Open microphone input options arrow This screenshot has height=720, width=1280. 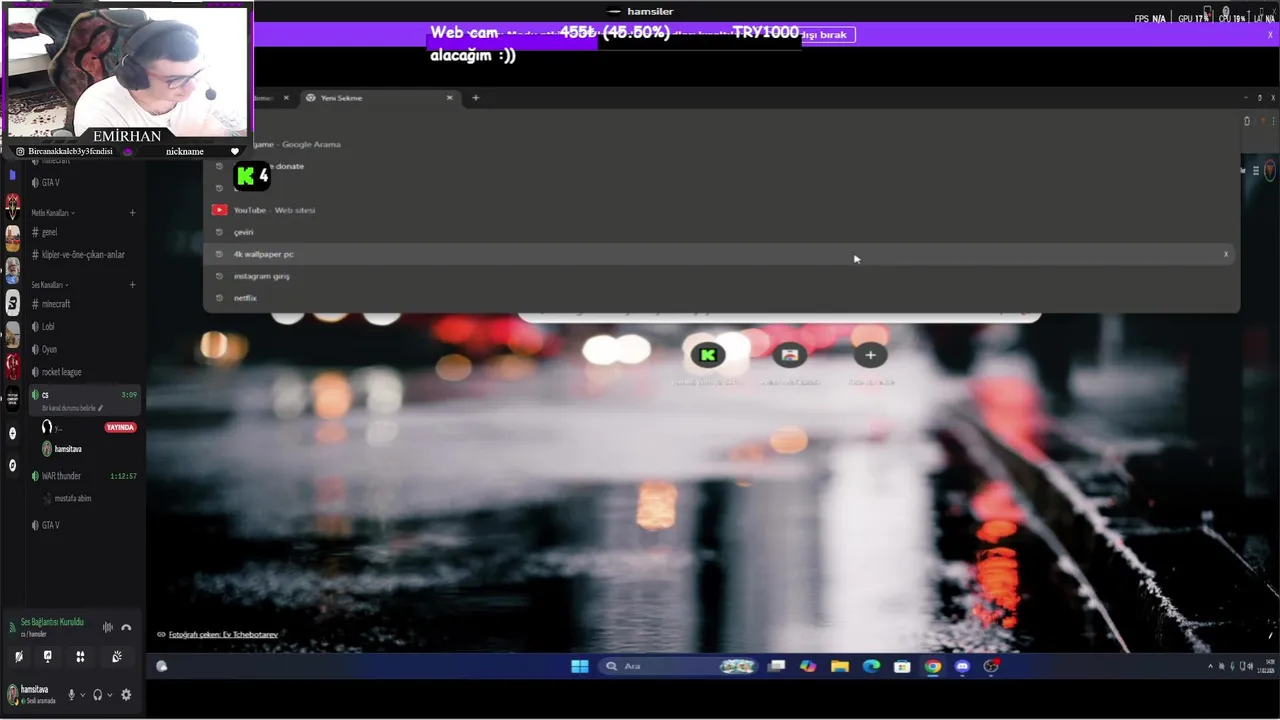click(82, 695)
